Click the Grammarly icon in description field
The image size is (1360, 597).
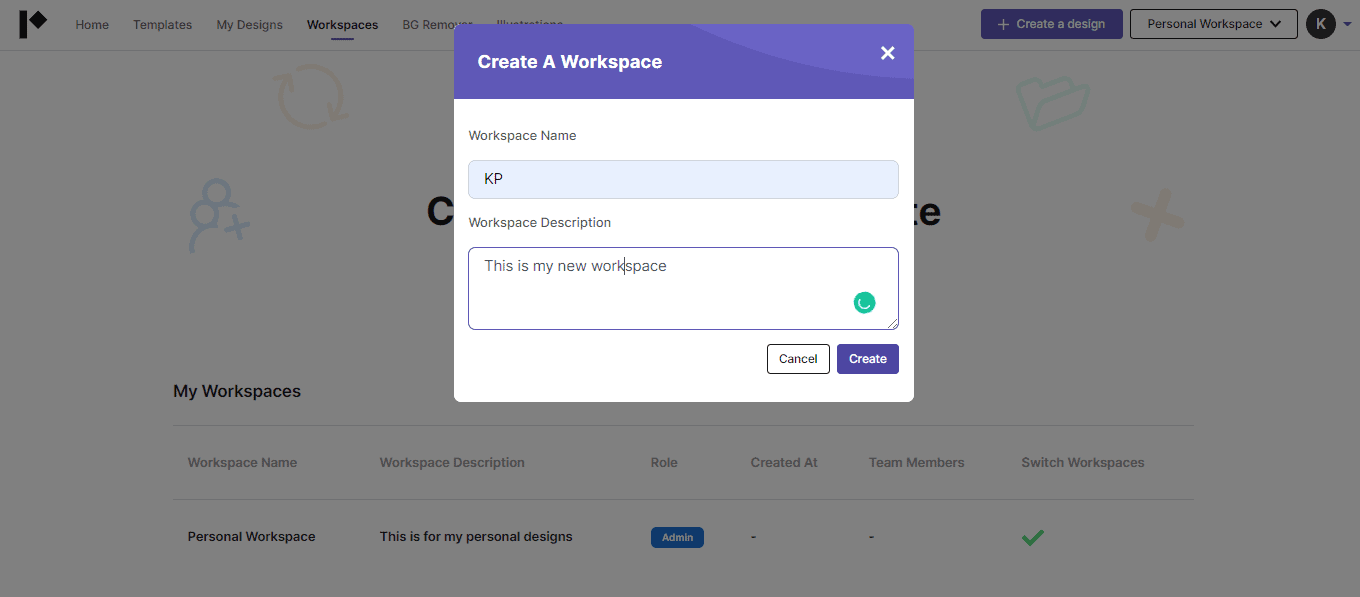click(x=864, y=302)
